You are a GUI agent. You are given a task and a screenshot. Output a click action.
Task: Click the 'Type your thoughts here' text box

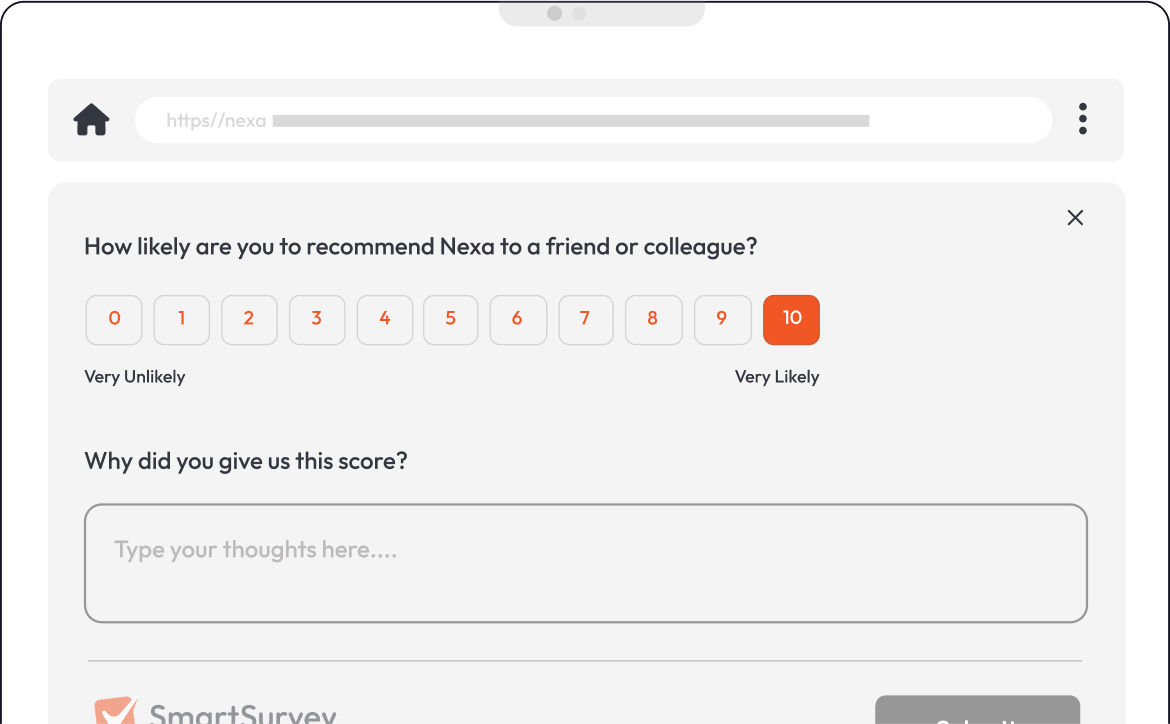point(585,563)
